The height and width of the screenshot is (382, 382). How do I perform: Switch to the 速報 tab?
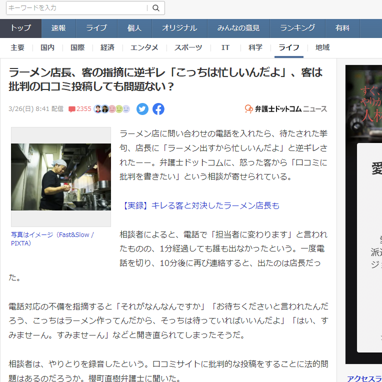click(59, 28)
